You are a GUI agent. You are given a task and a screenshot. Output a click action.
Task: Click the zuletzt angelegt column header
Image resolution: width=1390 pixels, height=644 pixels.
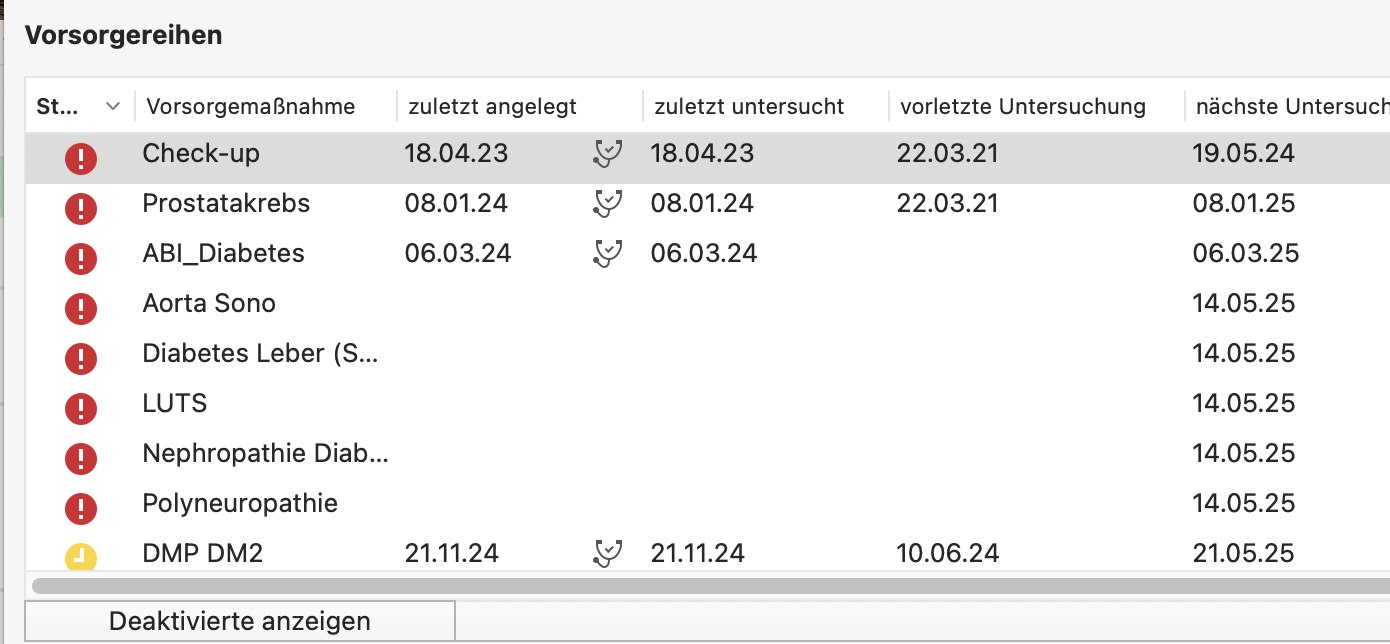[x=492, y=106]
